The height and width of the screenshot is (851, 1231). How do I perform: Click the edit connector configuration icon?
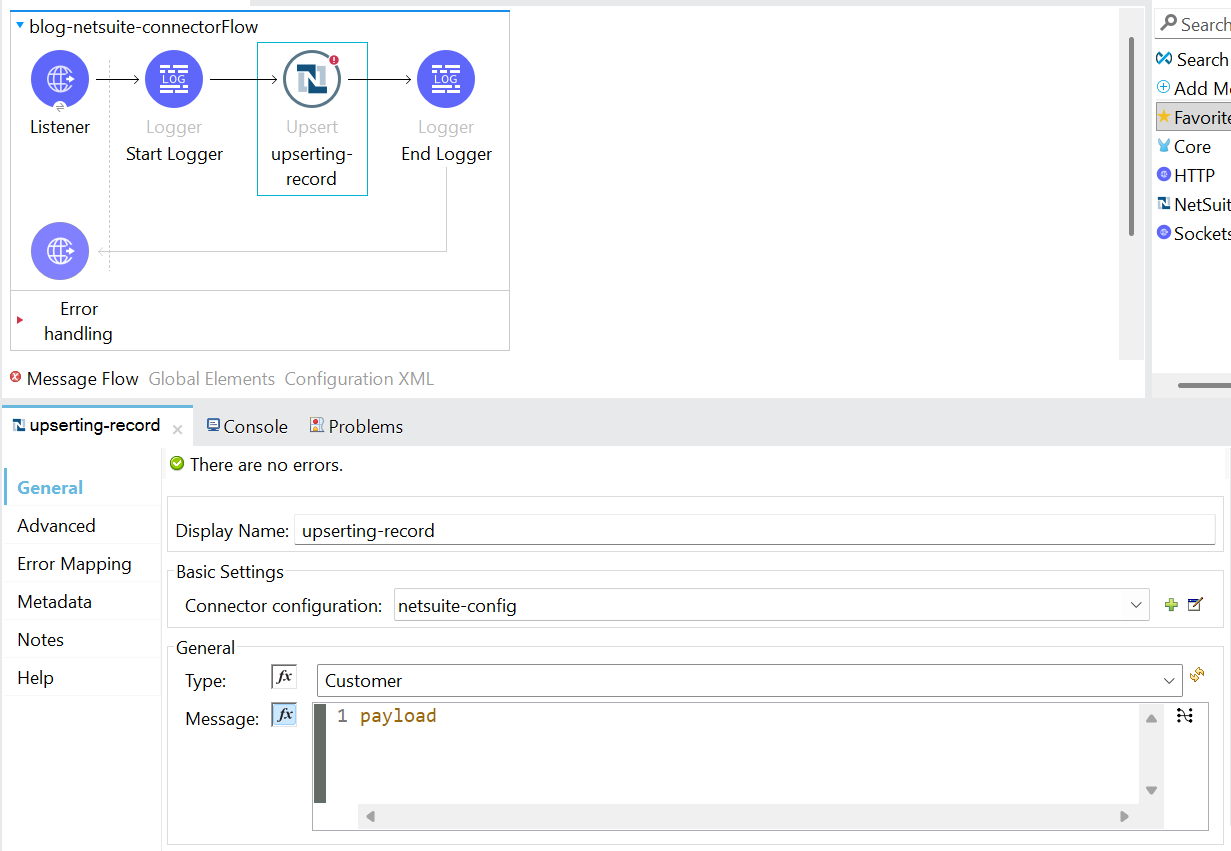[1195, 605]
